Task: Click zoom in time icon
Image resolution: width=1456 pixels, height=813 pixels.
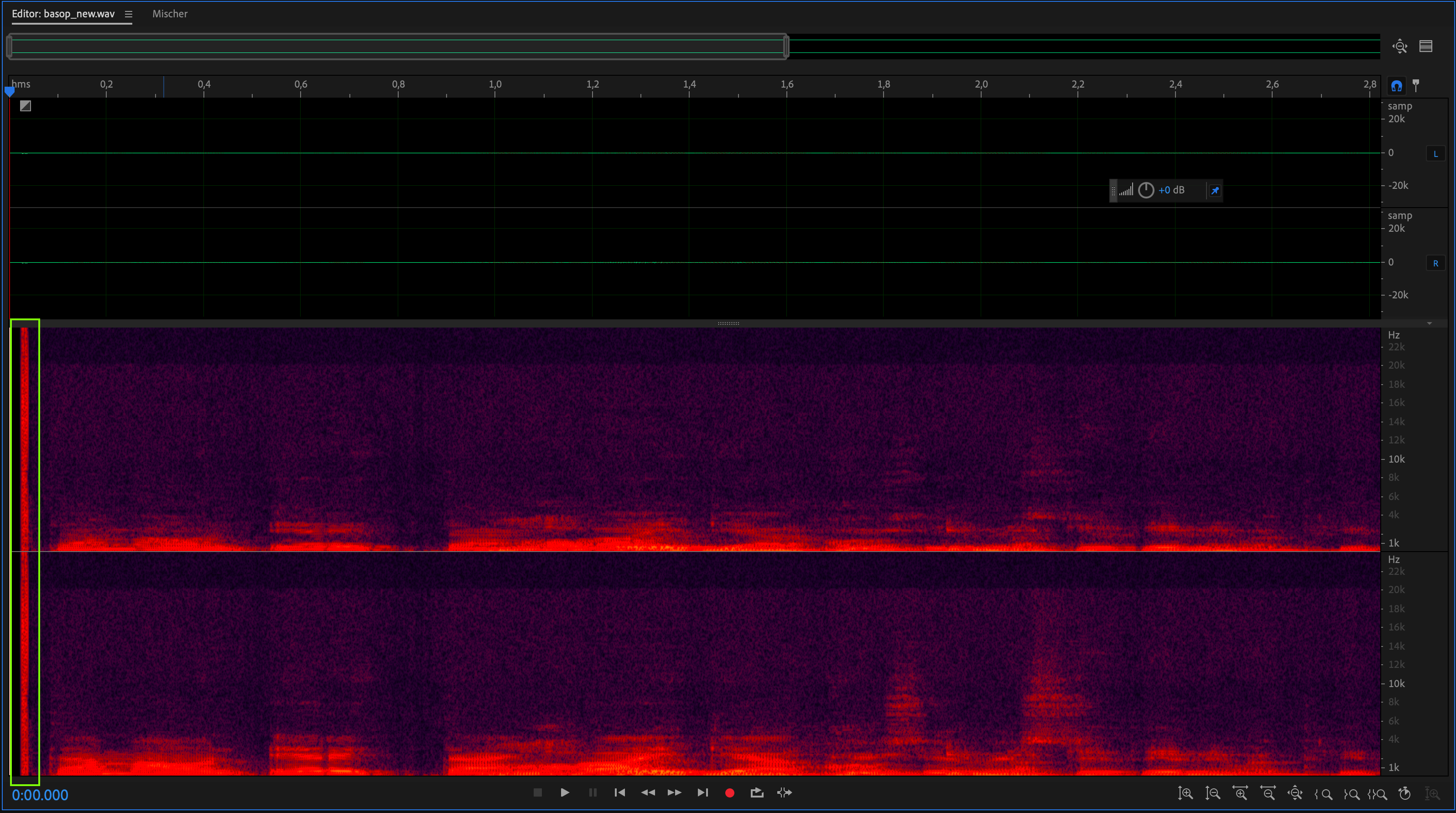Action: coord(1240,793)
